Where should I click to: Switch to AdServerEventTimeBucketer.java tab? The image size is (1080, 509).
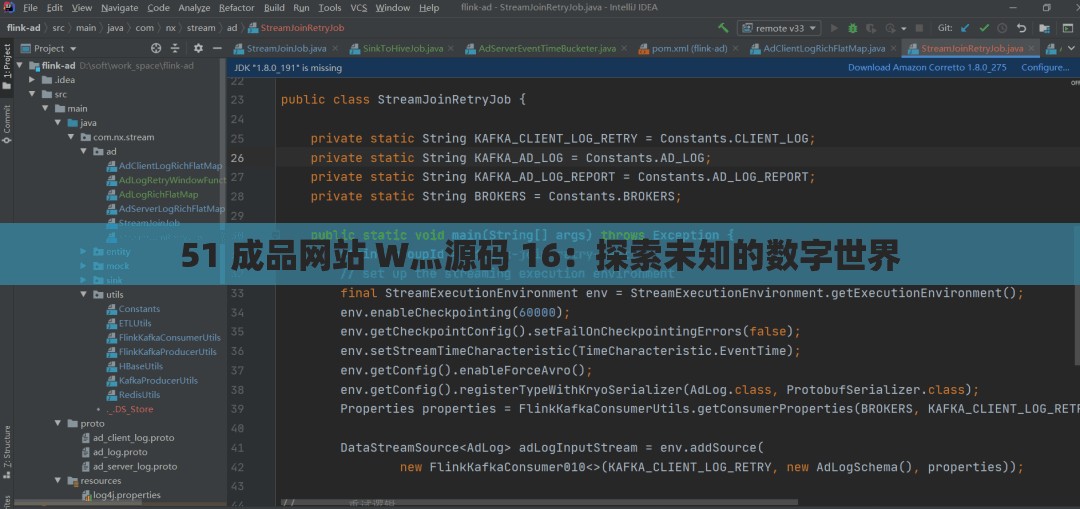(x=547, y=48)
